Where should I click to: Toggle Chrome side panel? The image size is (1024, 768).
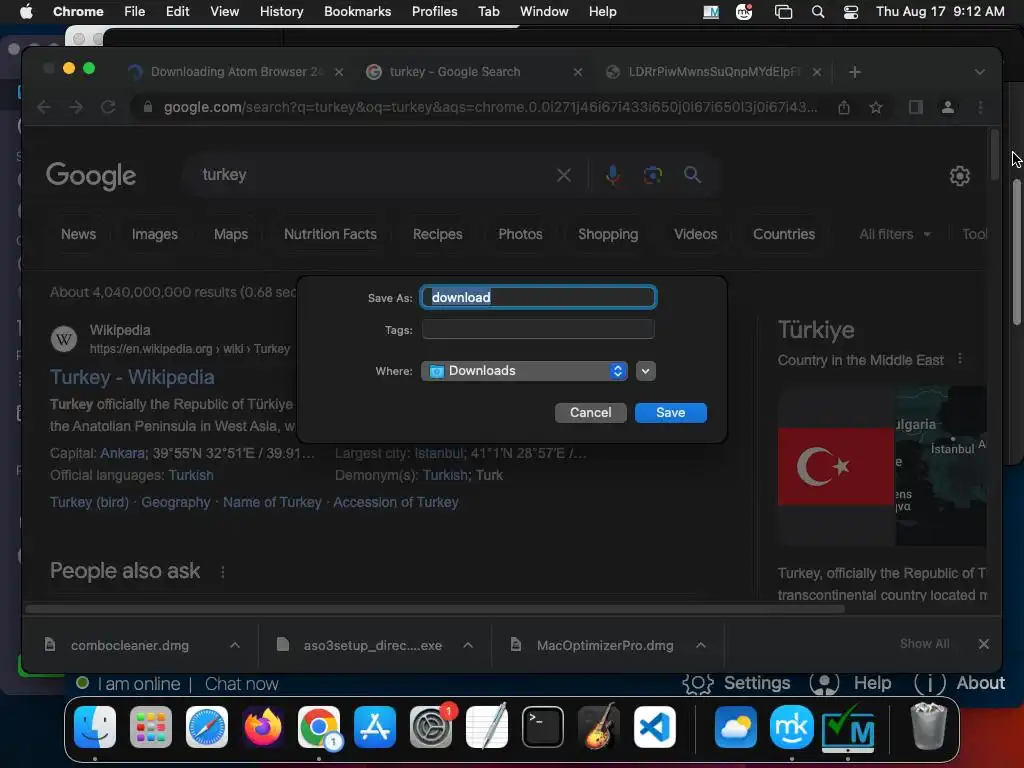[x=916, y=107]
